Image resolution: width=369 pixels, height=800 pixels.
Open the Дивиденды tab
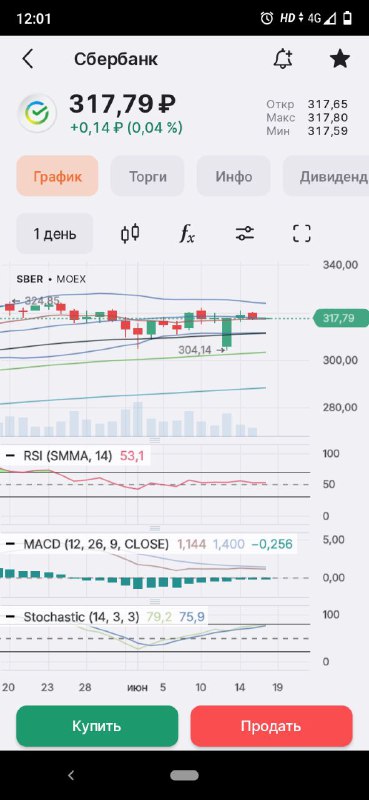pyautogui.click(x=326, y=176)
